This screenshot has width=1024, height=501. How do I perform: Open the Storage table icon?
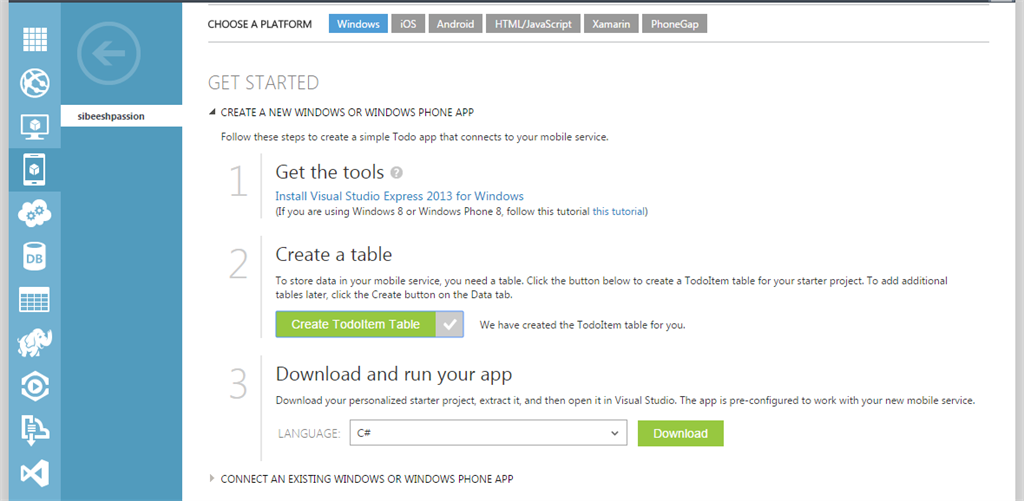coord(35,300)
